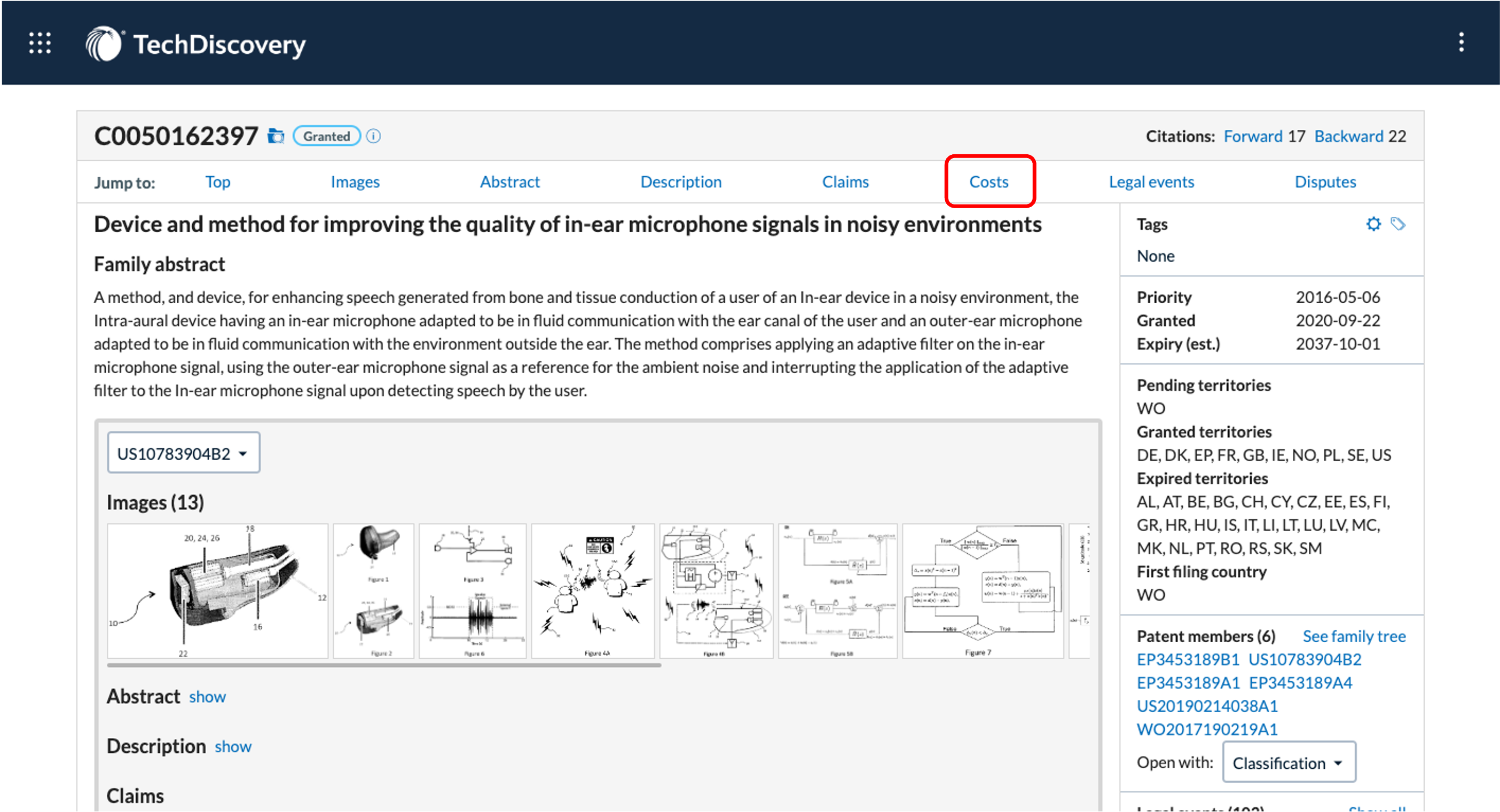Open tag settings gear icon
Image resolution: width=1500 pixels, height=812 pixels.
tap(1373, 224)
